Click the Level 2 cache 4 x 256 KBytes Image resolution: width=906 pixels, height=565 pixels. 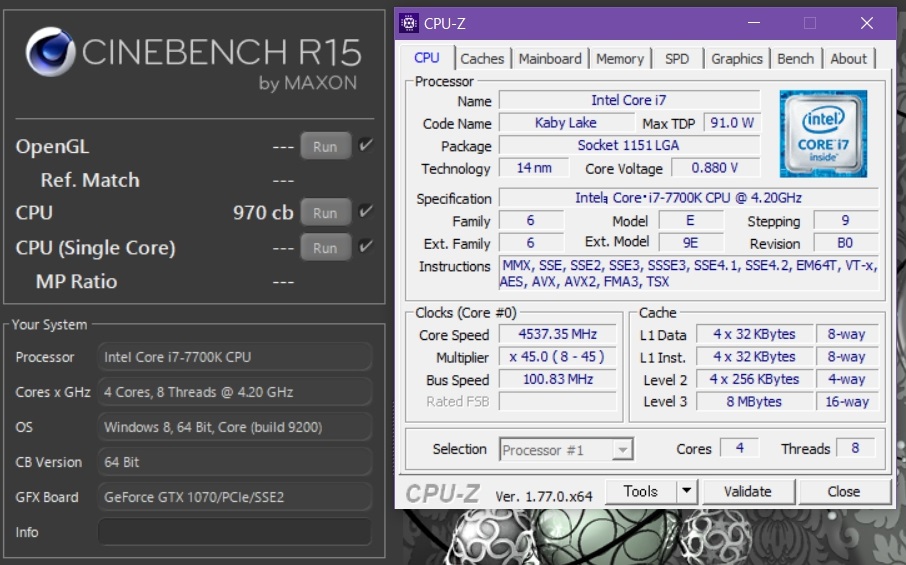(x=754, y=379)
